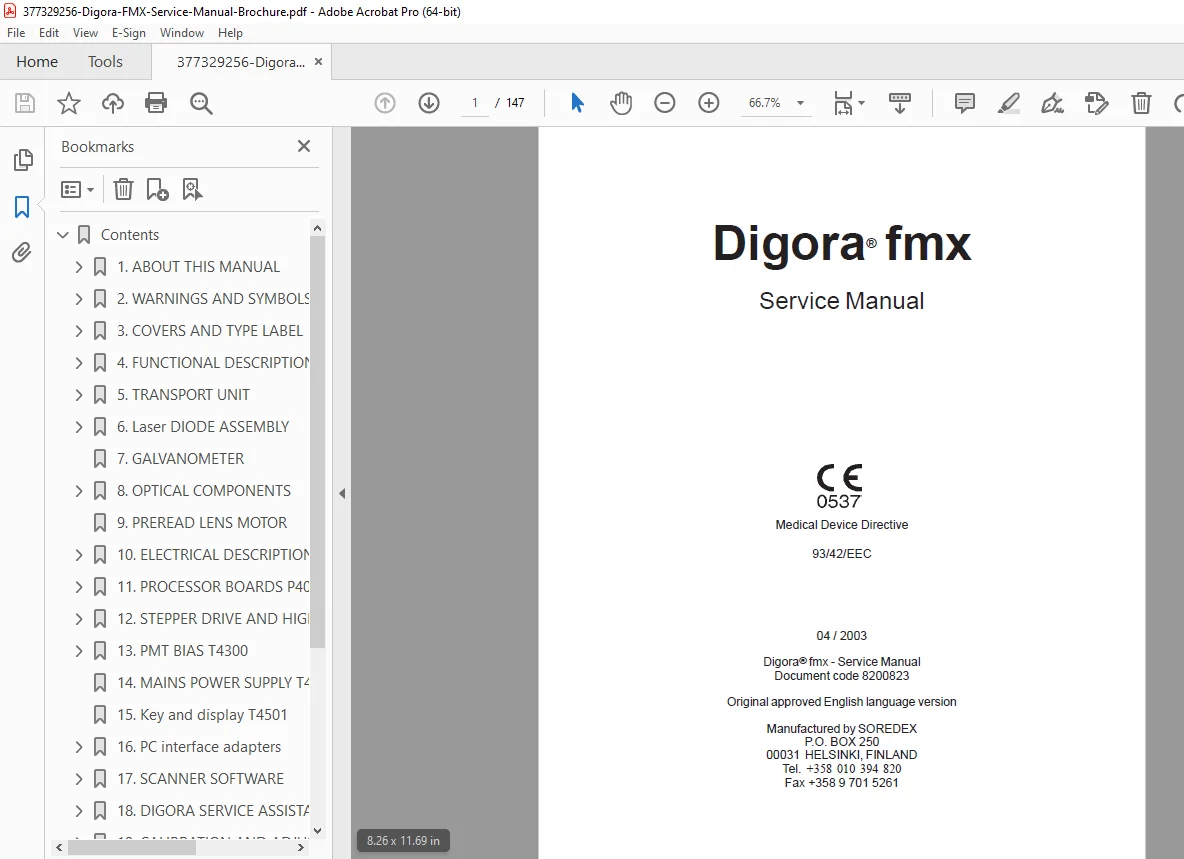Open the fit page options icon
This screenshot has height=859, width=1184.
pyautogui.click(x=849, y=103)
